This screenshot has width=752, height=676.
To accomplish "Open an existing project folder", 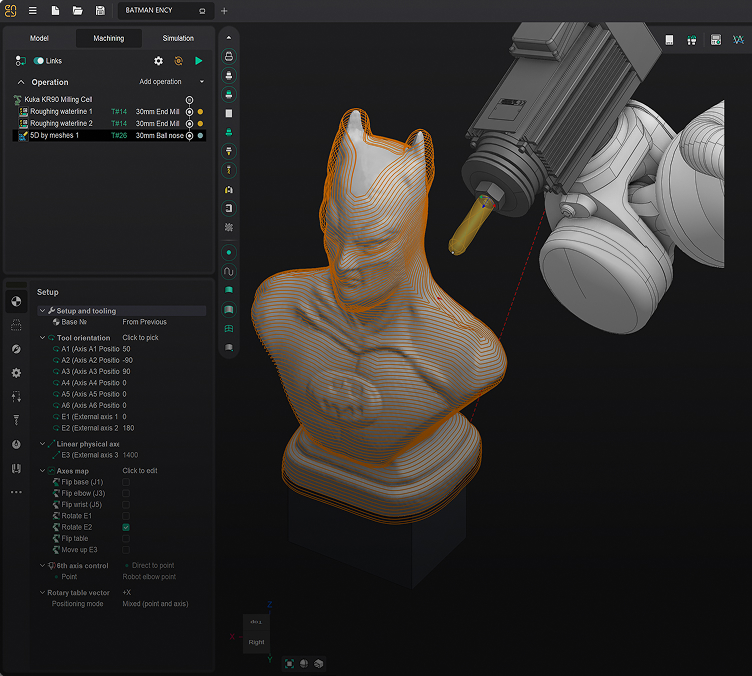I will [x=78, y=11].
